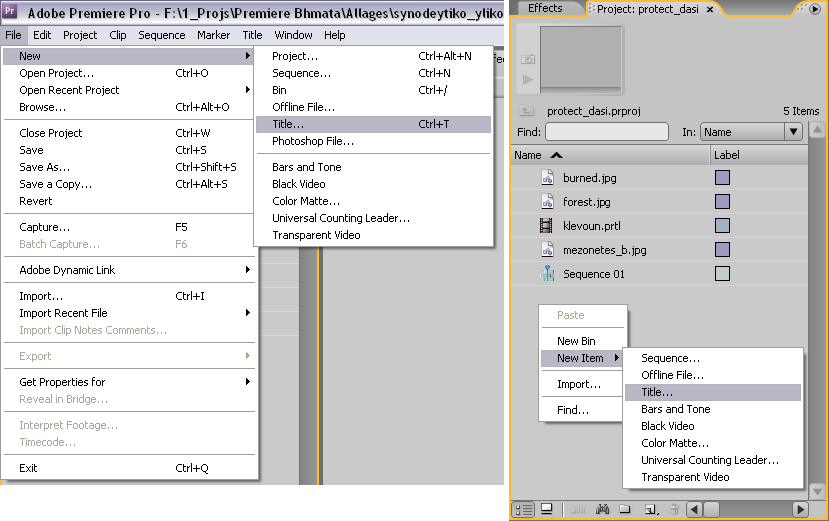Expand Open Recent Project submenu

click(x=247, y=89)
